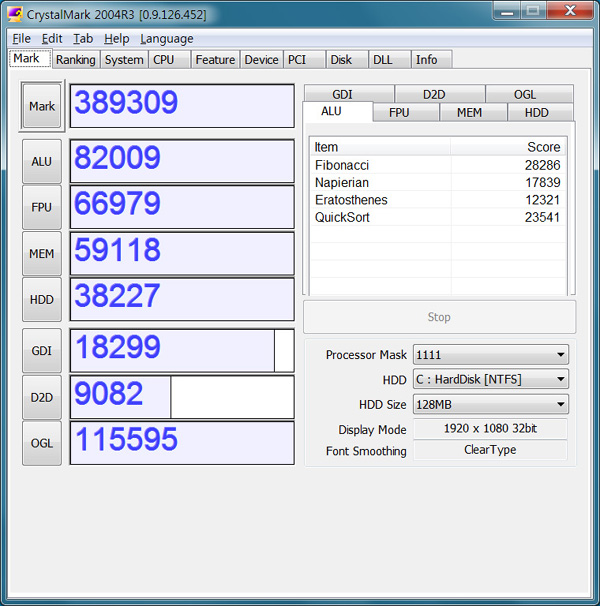The width and height of the screenshot is (600, 606).
Task: Click the total Mark score 389309
Action: pos(182,106)
